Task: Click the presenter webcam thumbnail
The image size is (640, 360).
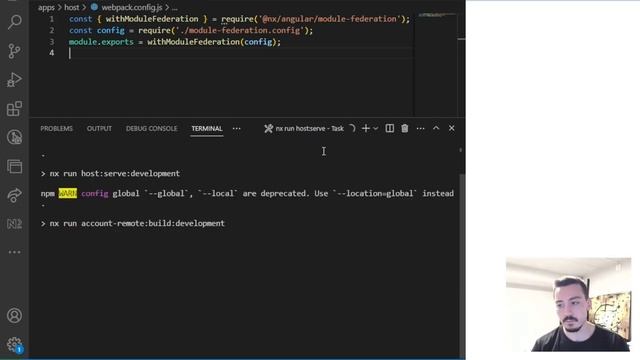Action: [x=569, y=304]
